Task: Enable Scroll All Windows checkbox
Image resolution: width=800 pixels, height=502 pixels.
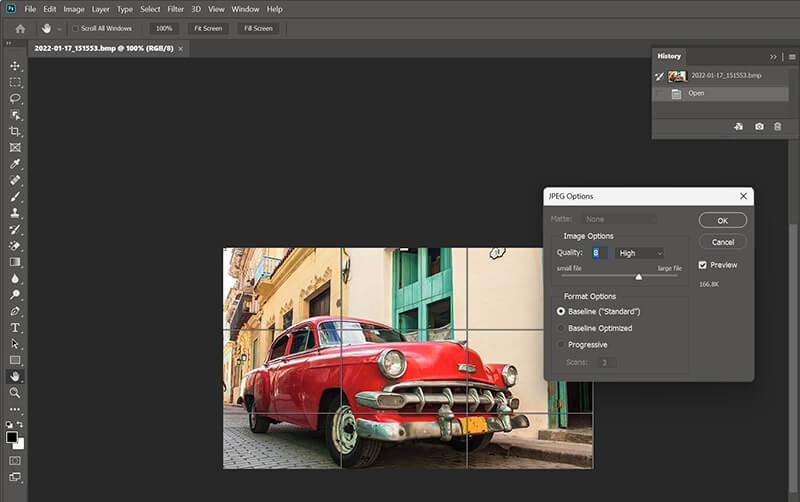Action: [76, 29]
